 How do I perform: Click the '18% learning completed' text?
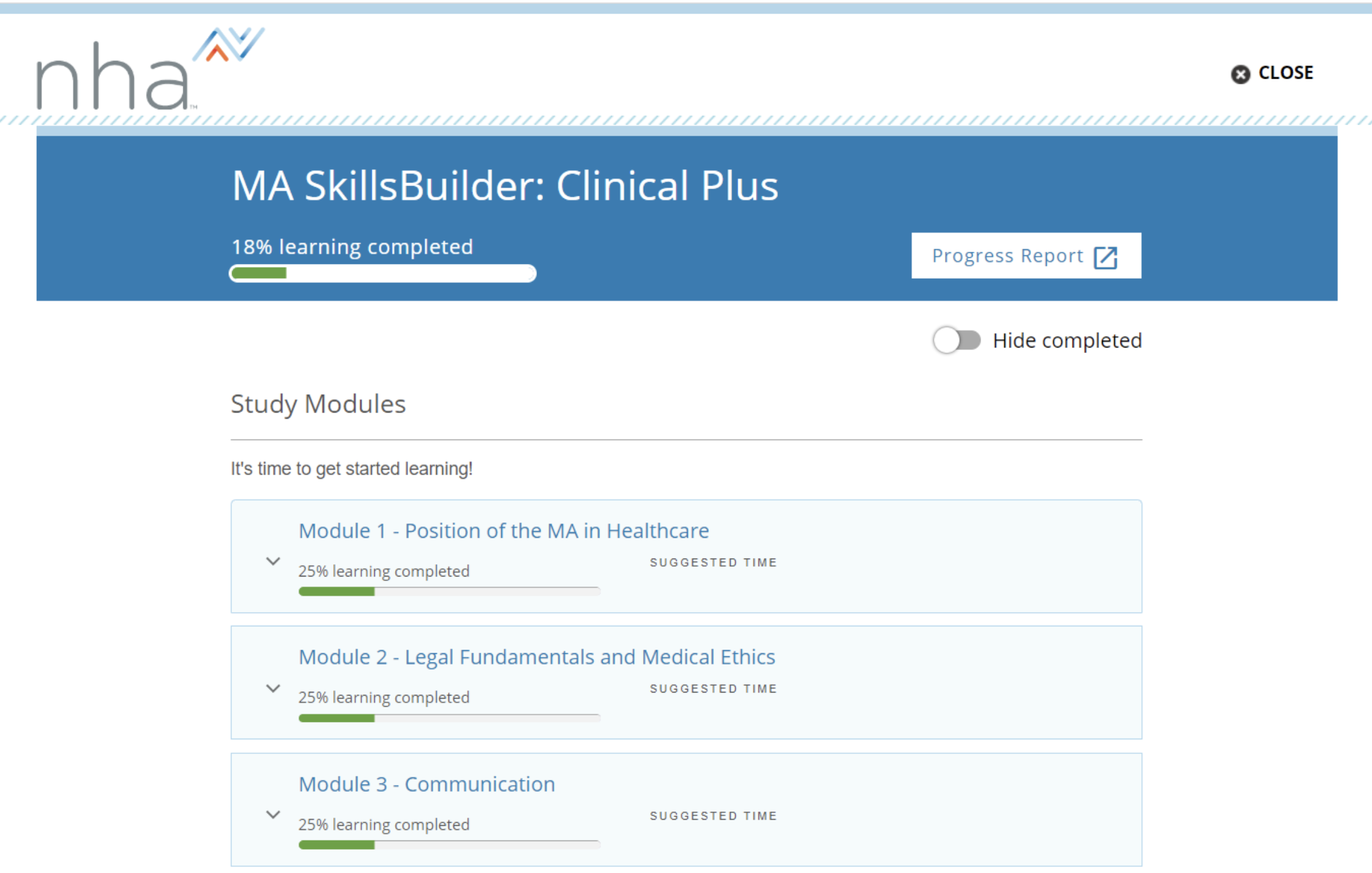(x=352, y=247)
